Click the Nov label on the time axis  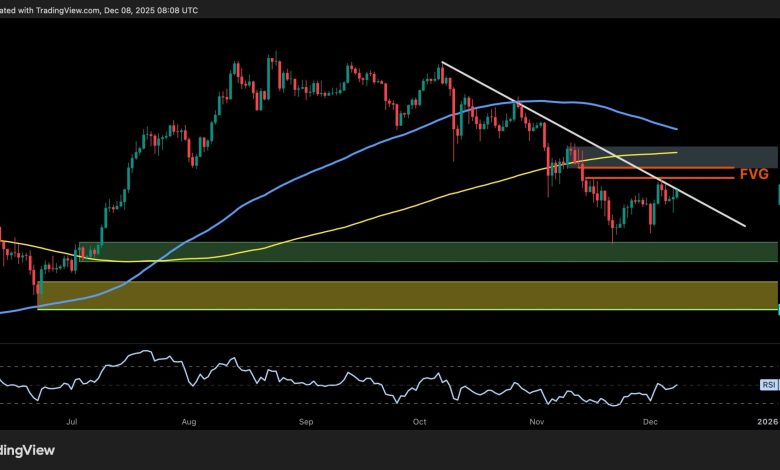pos(537,423)
